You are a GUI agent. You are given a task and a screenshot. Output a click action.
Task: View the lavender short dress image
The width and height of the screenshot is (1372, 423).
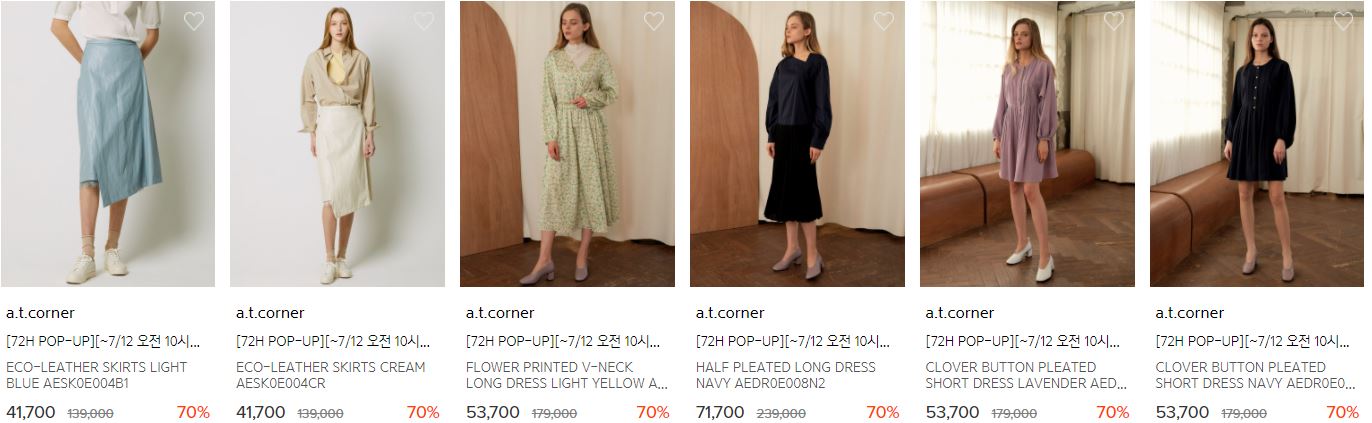pos(1028,144)
